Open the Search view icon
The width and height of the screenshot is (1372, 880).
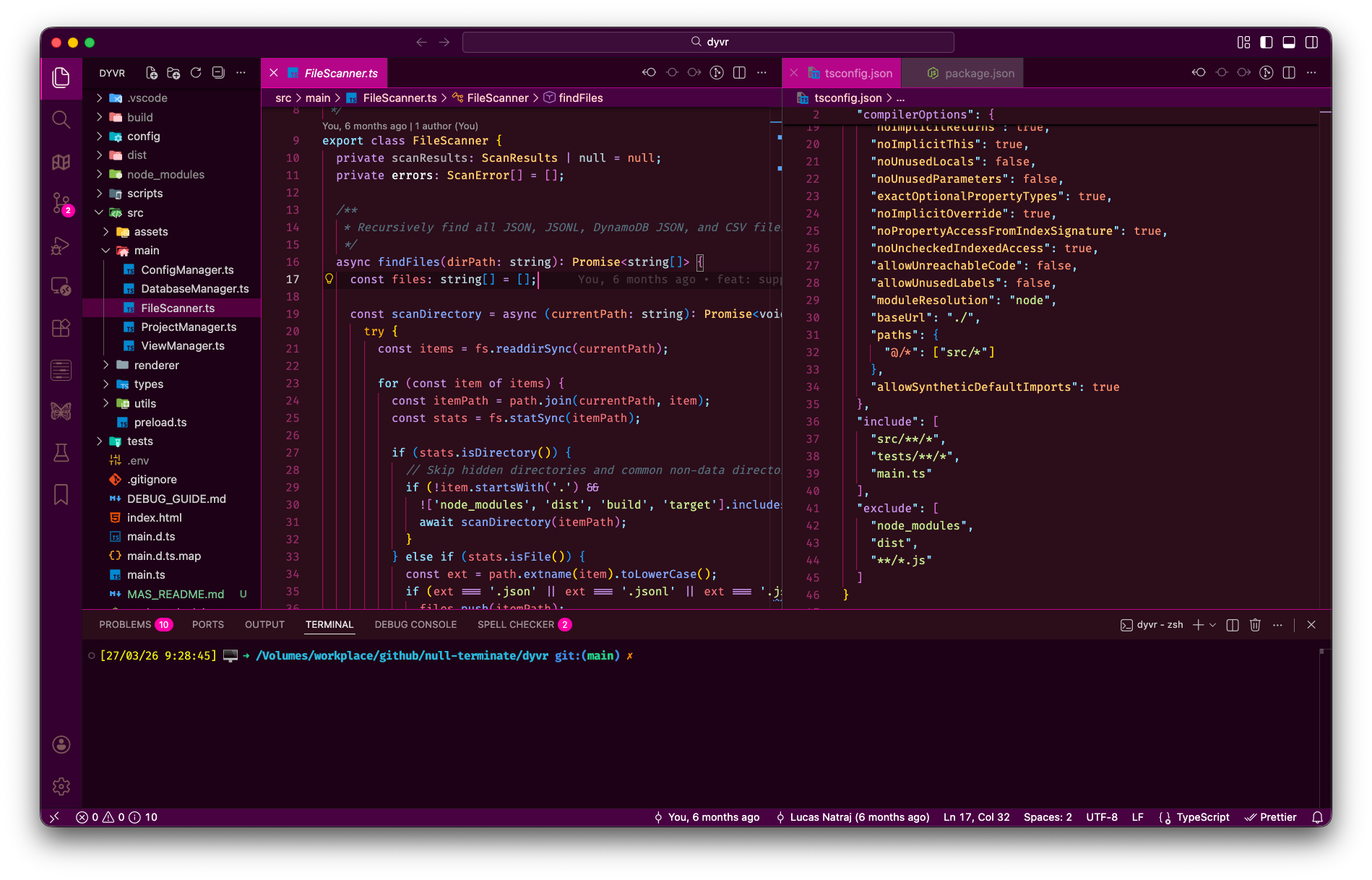[61, 119]
